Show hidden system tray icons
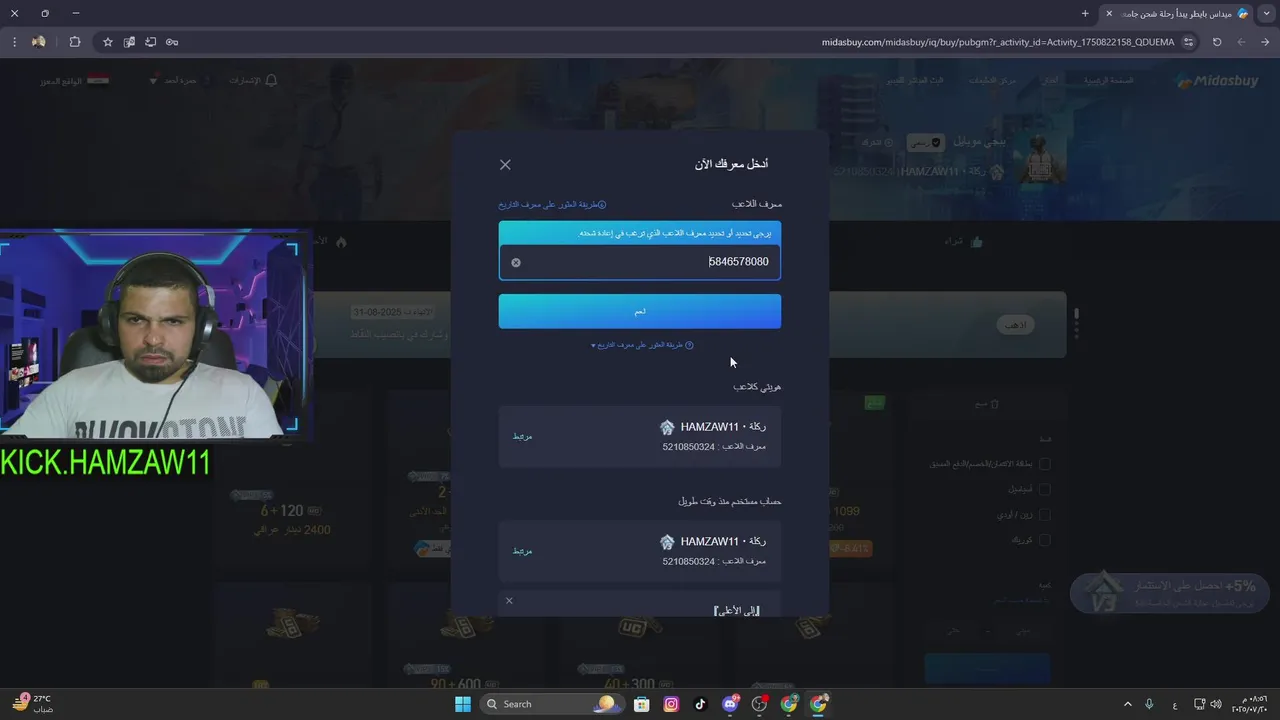 (x=1128, y=704)
